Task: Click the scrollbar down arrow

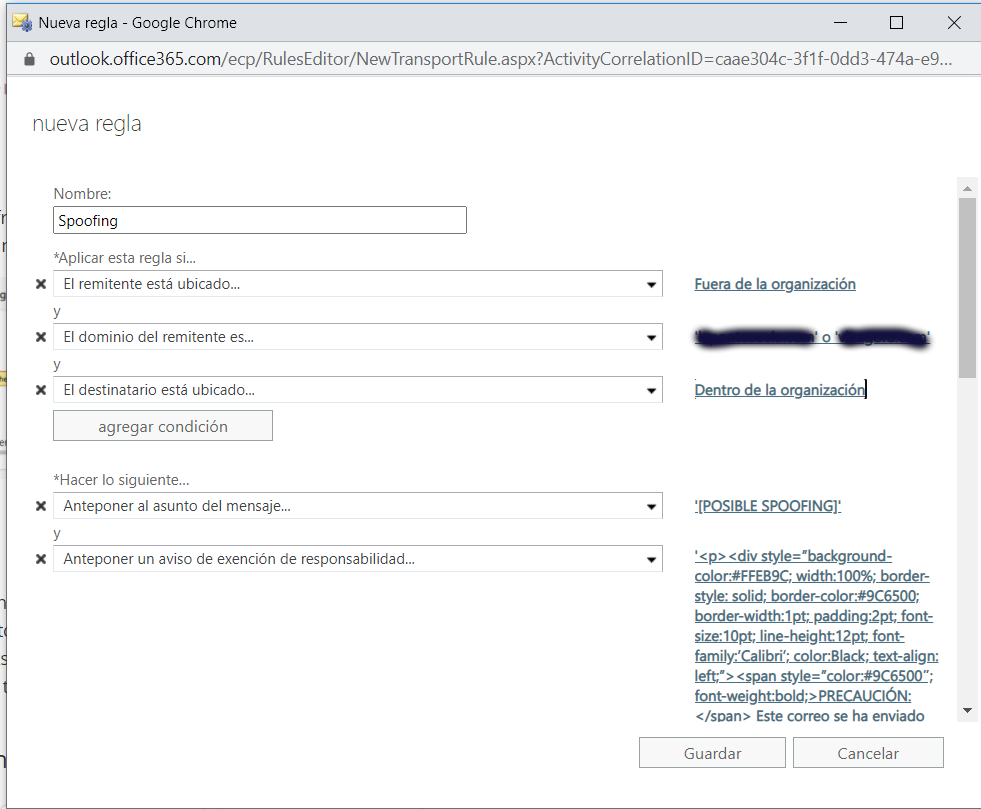Action: 966,709
